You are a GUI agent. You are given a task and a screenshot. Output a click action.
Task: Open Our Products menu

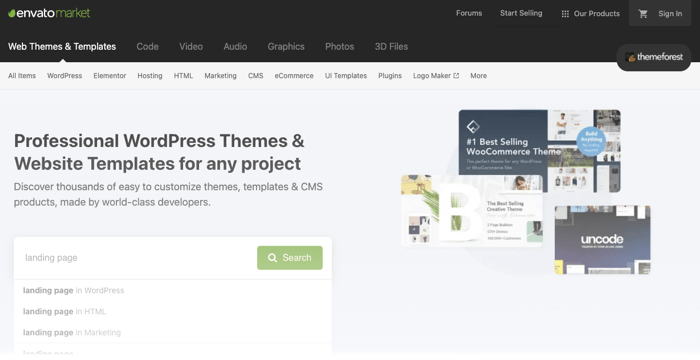(590, 14)
